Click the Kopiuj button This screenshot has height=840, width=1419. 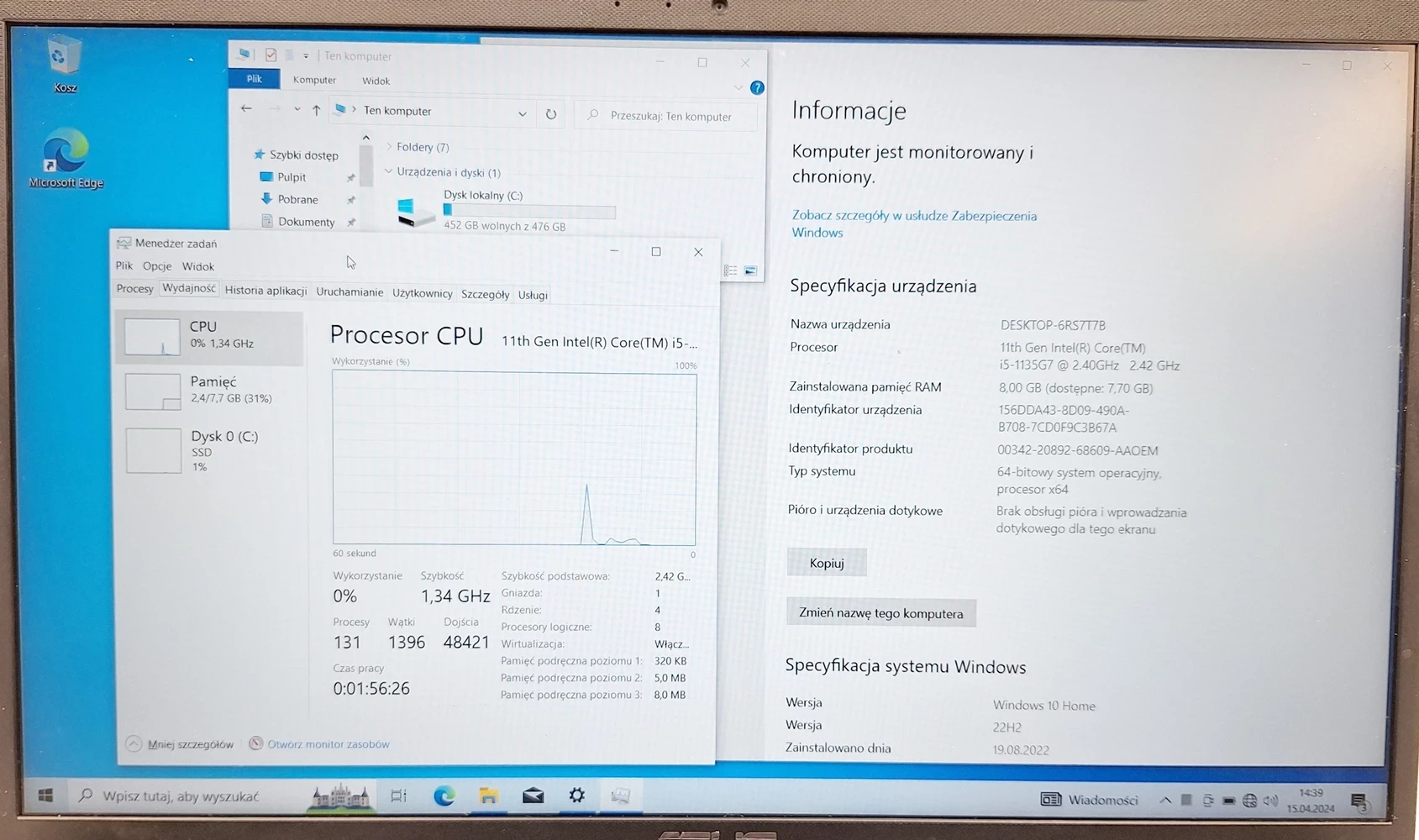(827, 563)
